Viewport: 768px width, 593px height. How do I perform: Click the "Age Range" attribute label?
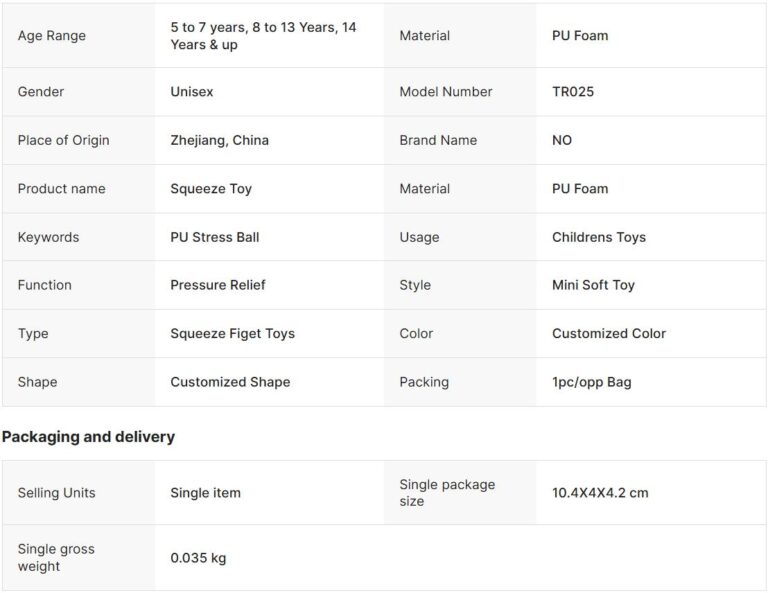52,36
